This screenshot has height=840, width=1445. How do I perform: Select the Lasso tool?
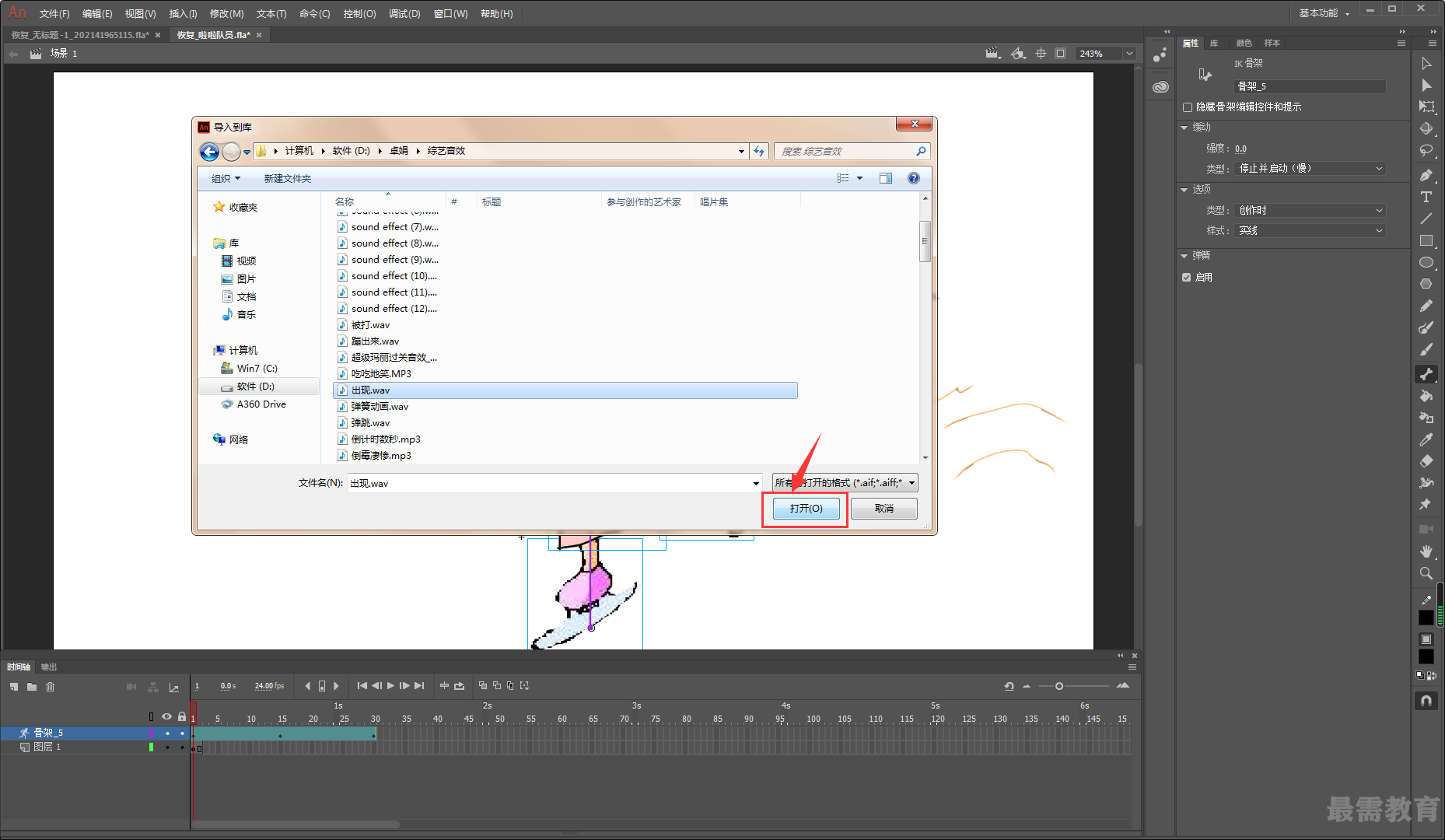tap(1426, 151)
